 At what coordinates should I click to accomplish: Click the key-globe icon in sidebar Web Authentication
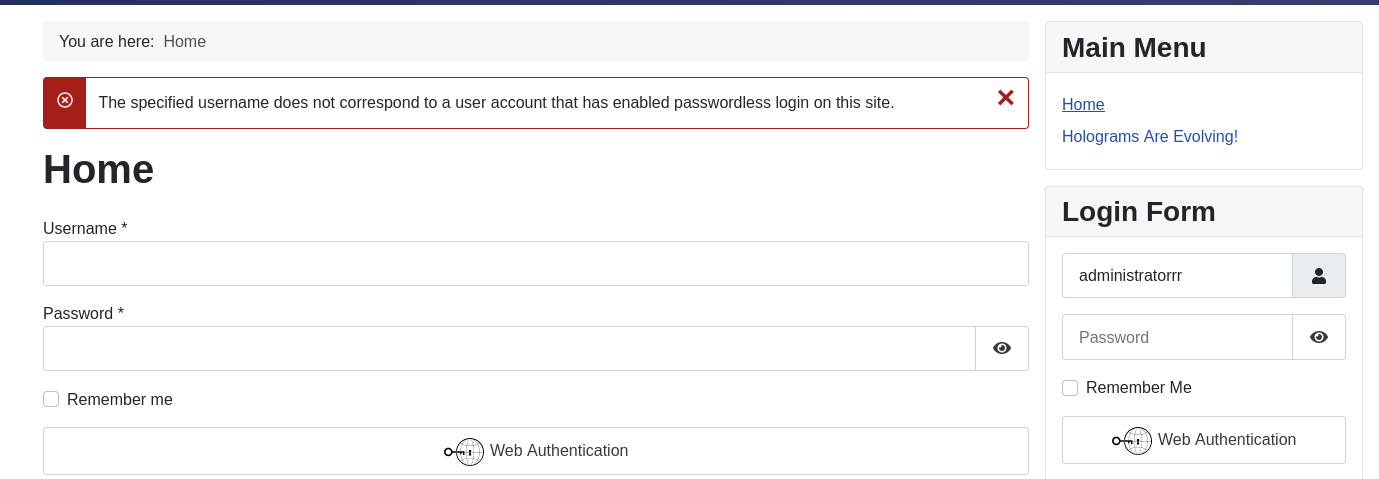point(1132,441)
